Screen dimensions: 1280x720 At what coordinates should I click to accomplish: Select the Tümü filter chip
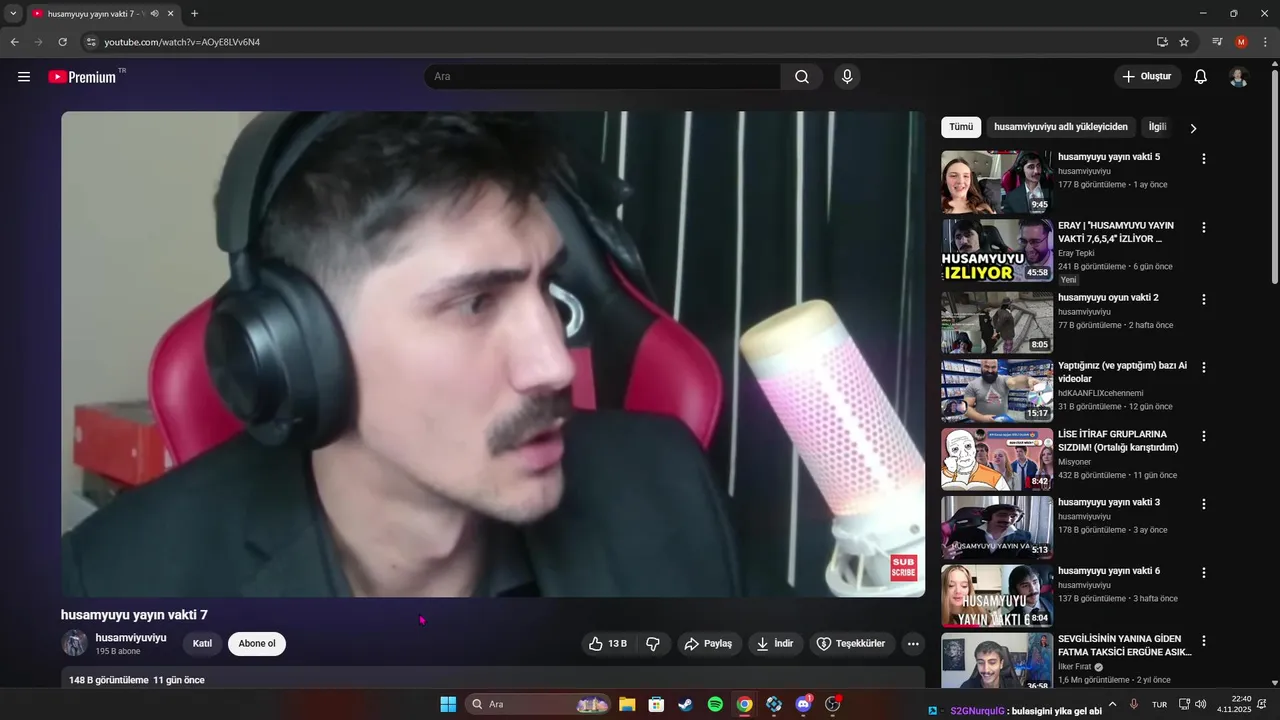pos(961,127)
